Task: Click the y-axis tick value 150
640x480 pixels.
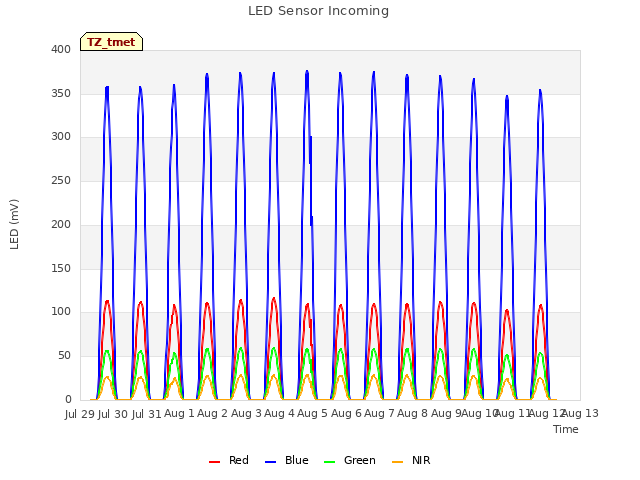Action: tap(61, 269)
